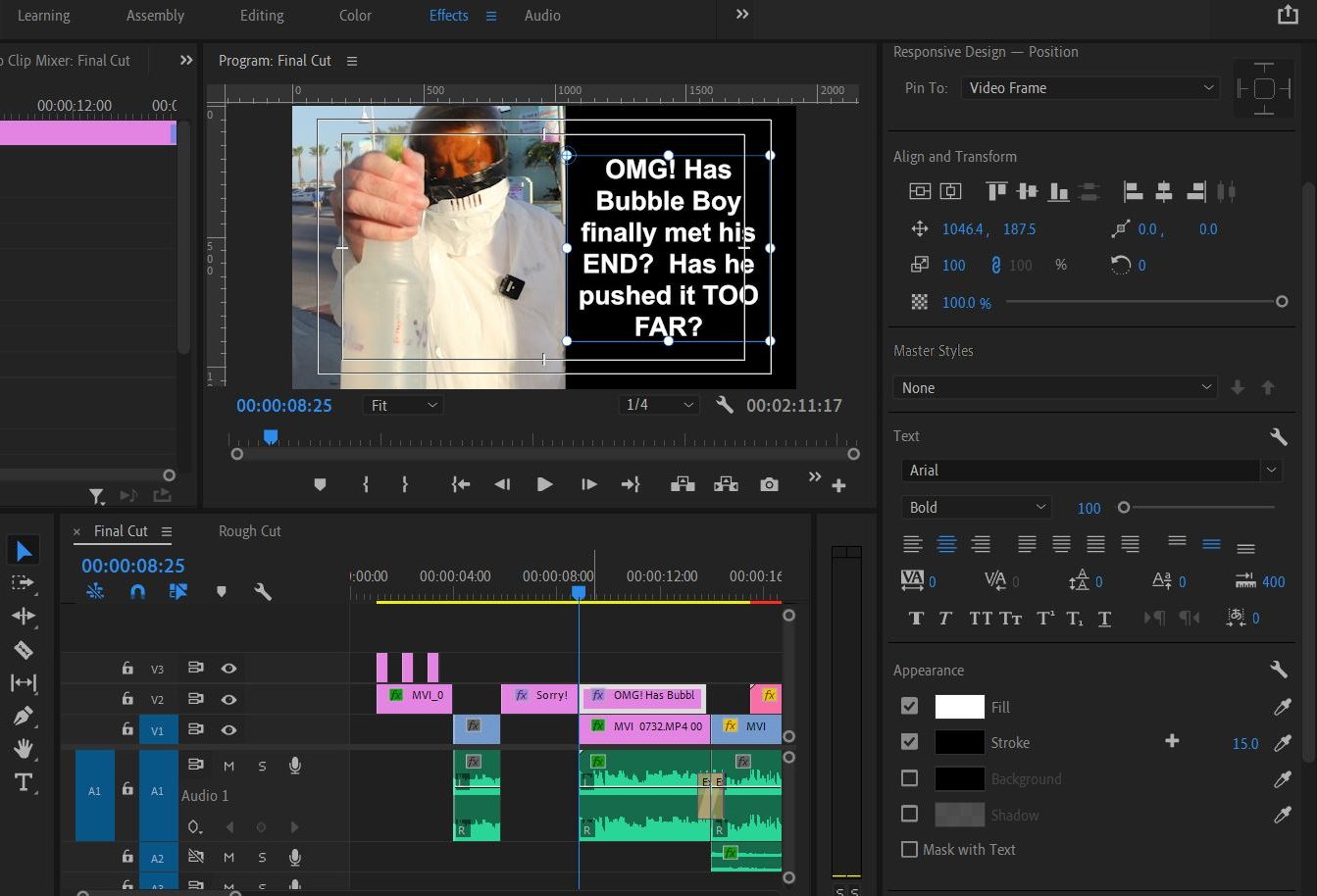Pick fill color with the eyedropper
Viewport: 1317px width, 896px height.
coord(1282,707)
